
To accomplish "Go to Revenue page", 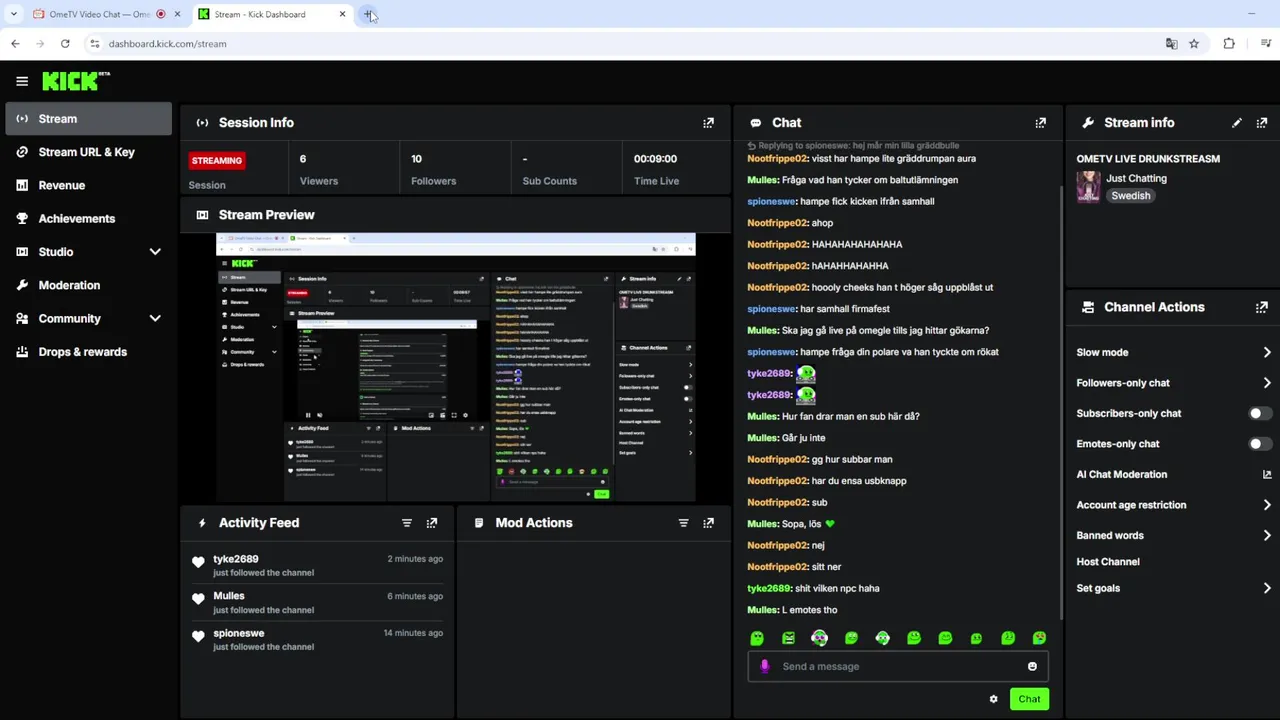I will coord(88,185).
